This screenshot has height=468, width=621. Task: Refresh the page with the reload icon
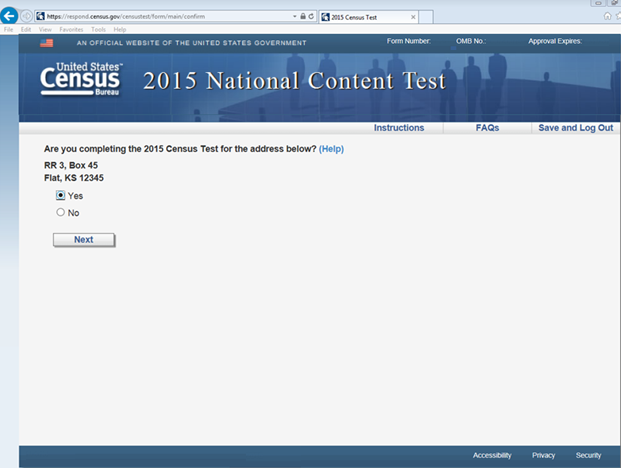tap(311, 16)
